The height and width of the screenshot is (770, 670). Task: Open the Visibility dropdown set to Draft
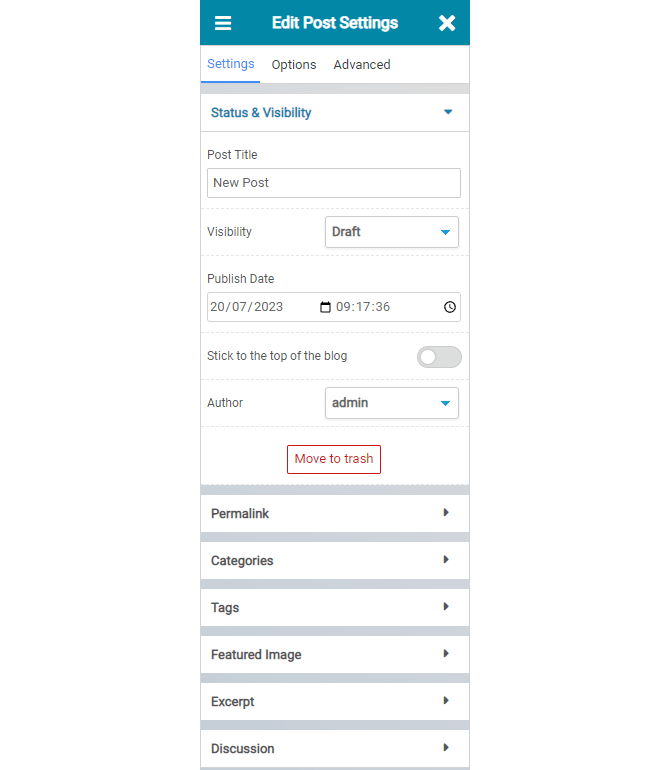pos(392,232)
